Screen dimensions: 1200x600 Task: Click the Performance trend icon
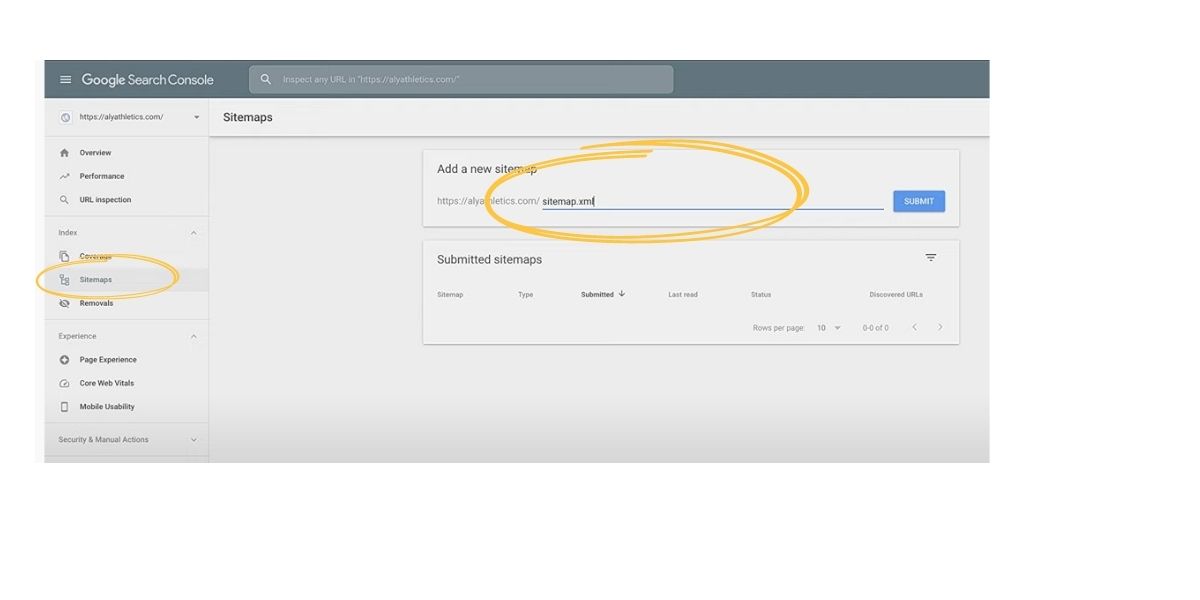[65, 176]
